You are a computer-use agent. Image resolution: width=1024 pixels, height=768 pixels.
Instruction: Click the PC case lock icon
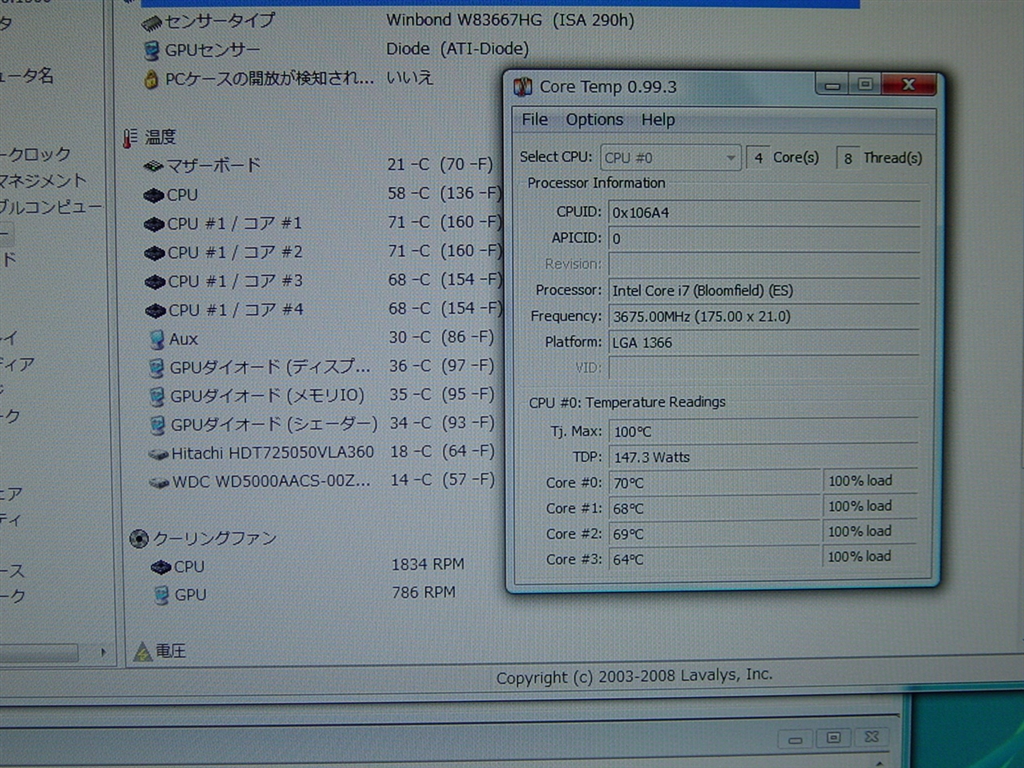pyautogui.click(x=151, y=80)
